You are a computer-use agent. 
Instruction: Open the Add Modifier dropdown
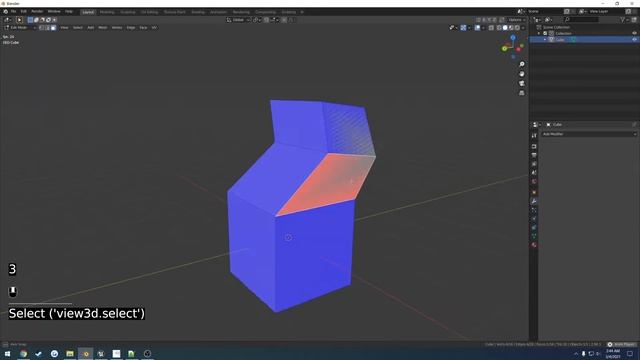pyautogui.click(x=589, y=134)
